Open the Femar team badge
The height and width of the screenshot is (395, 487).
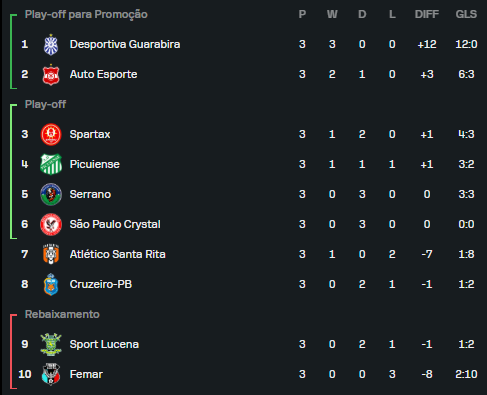click(51, 374)
